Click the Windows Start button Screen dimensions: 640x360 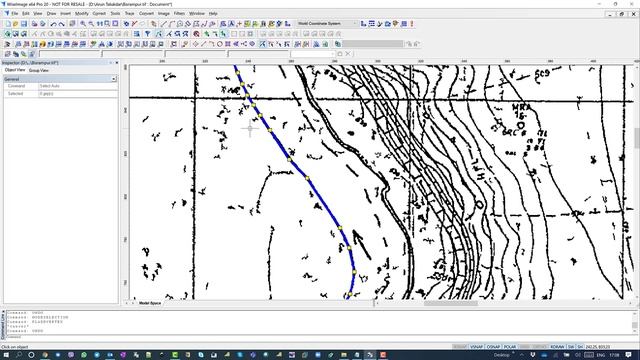[x=6, y=355]
